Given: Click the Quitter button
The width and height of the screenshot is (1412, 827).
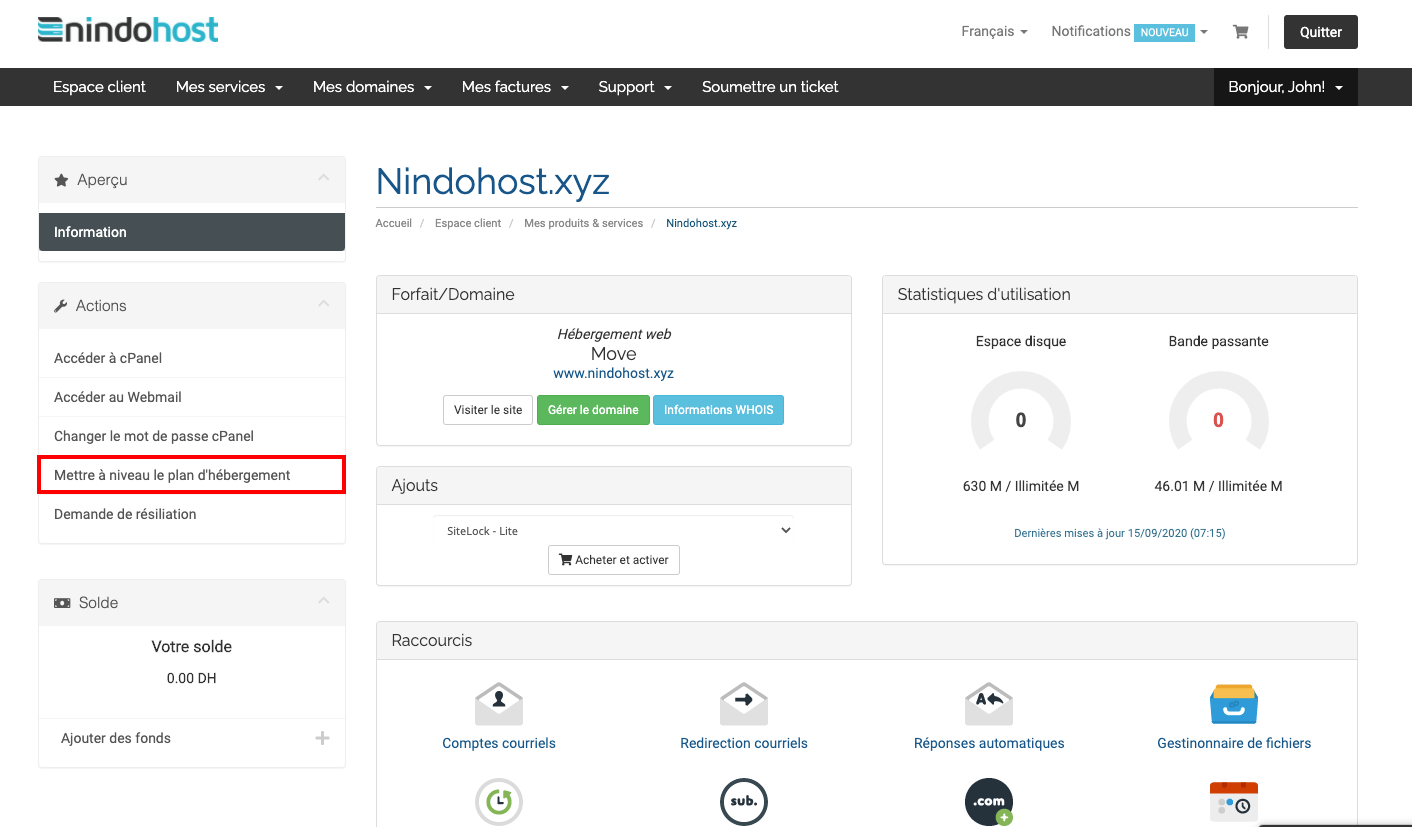Looking at the screenshot, I should point(1320,32).
